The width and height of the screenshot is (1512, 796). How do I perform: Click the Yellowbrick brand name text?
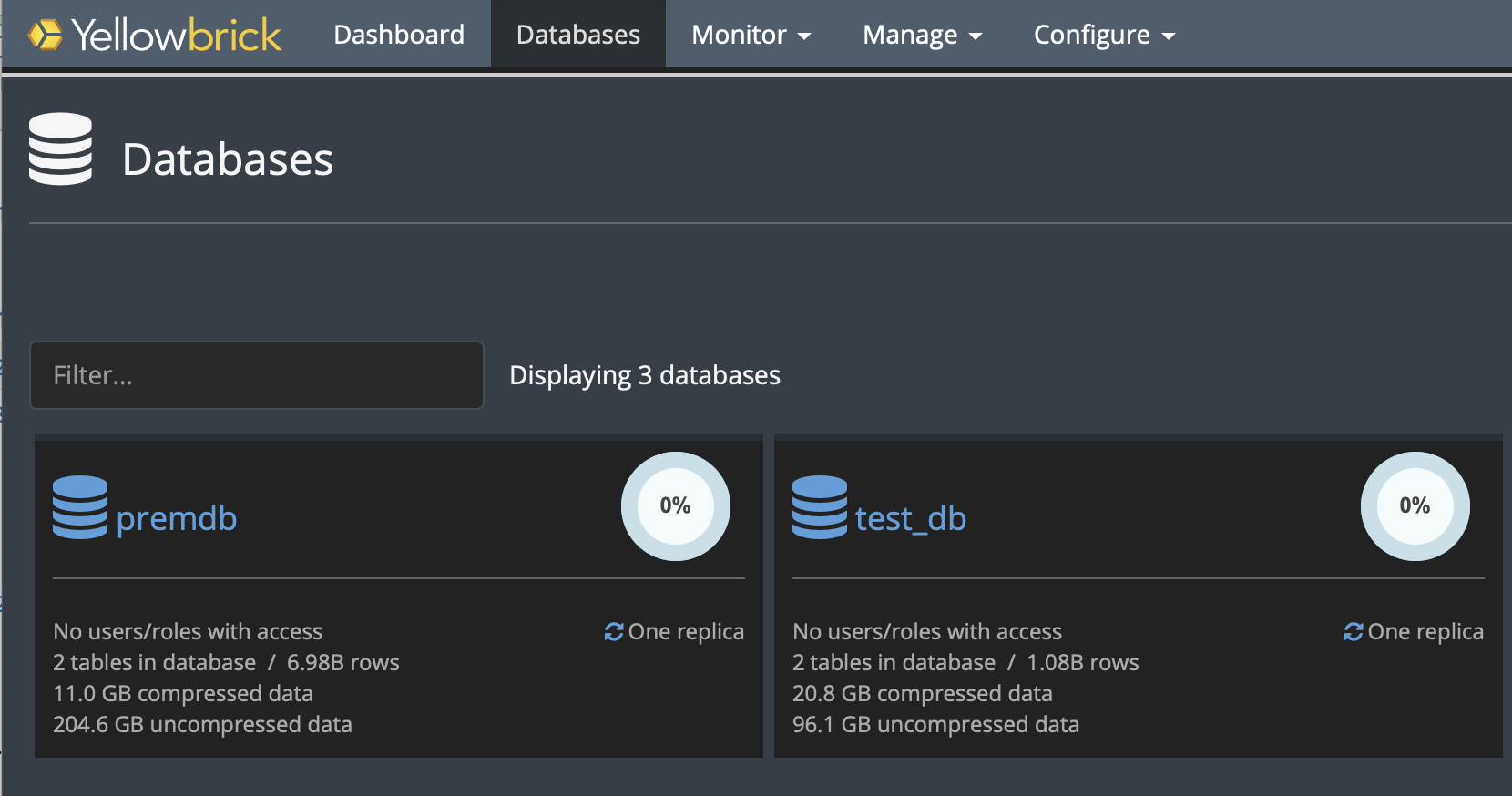[177, 35]
